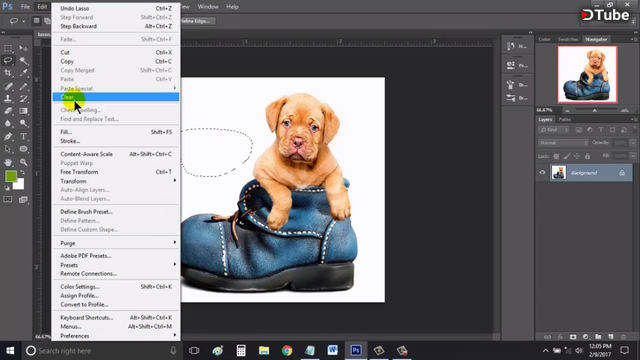The height and width of the screenshot is (360, 640).
Task: Hide the Background layer with eye icon
Action: [542, 173]
